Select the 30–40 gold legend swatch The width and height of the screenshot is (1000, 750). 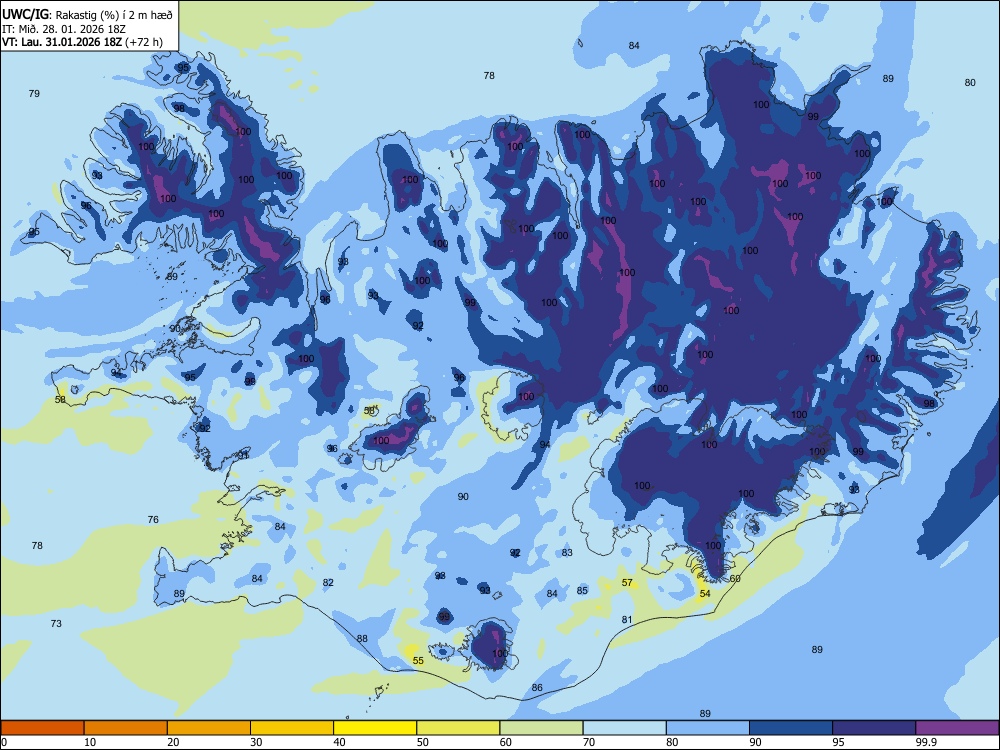(292, 728)
